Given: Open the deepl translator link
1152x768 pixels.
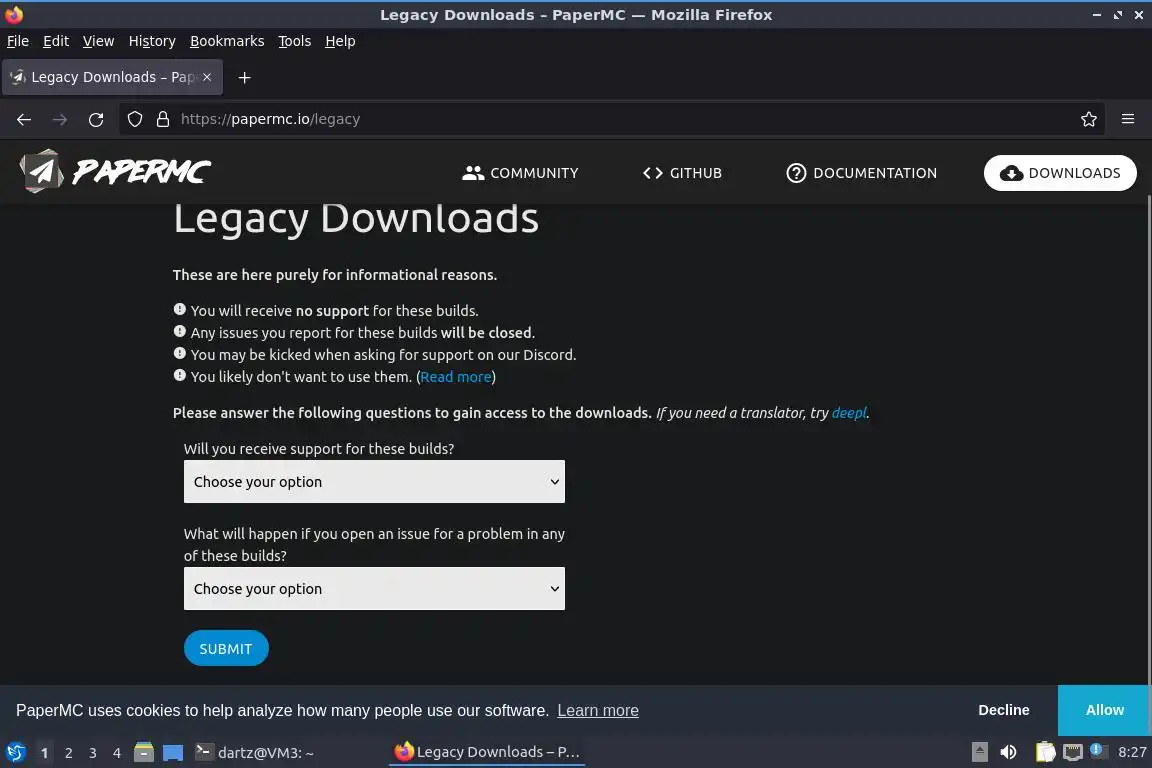Looking at the screenshot, I should coord(849,413).
